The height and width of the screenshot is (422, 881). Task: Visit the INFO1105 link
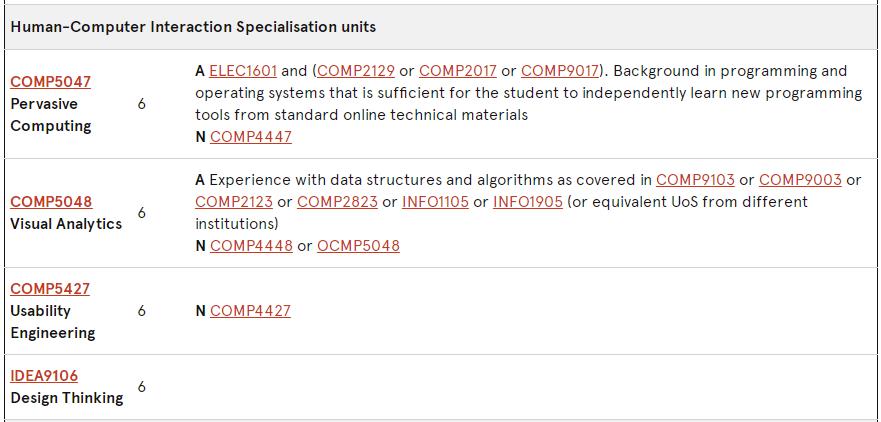pyautogui.click(x=435, y=202)
